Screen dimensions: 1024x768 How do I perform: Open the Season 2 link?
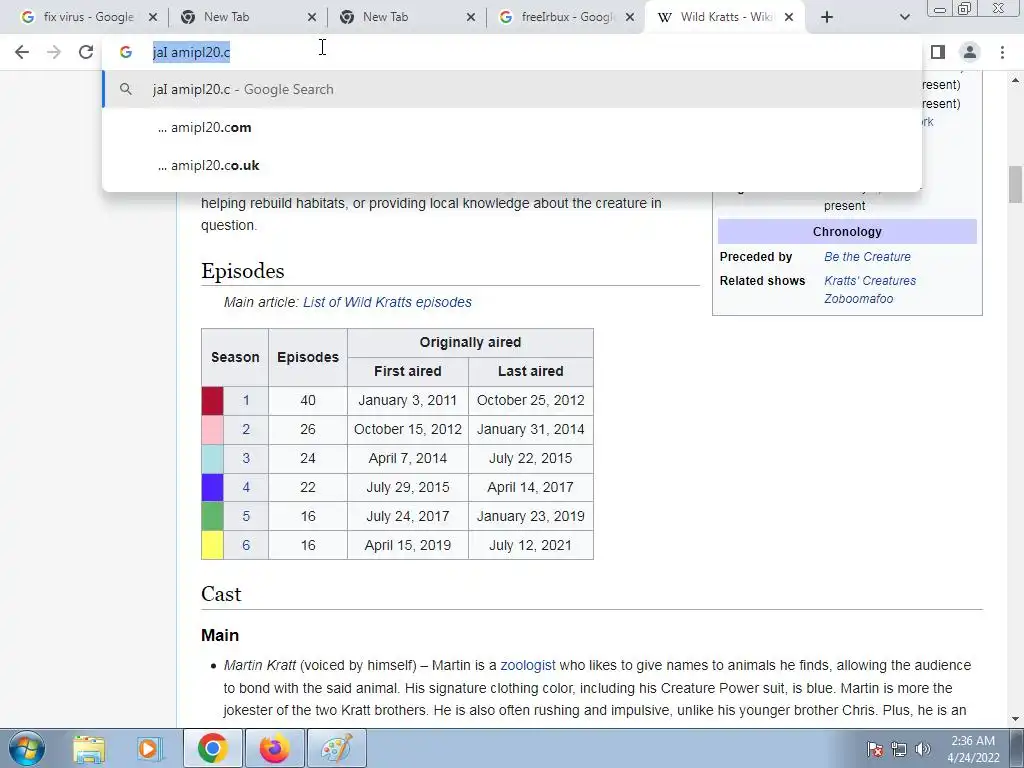coord(246,429)
